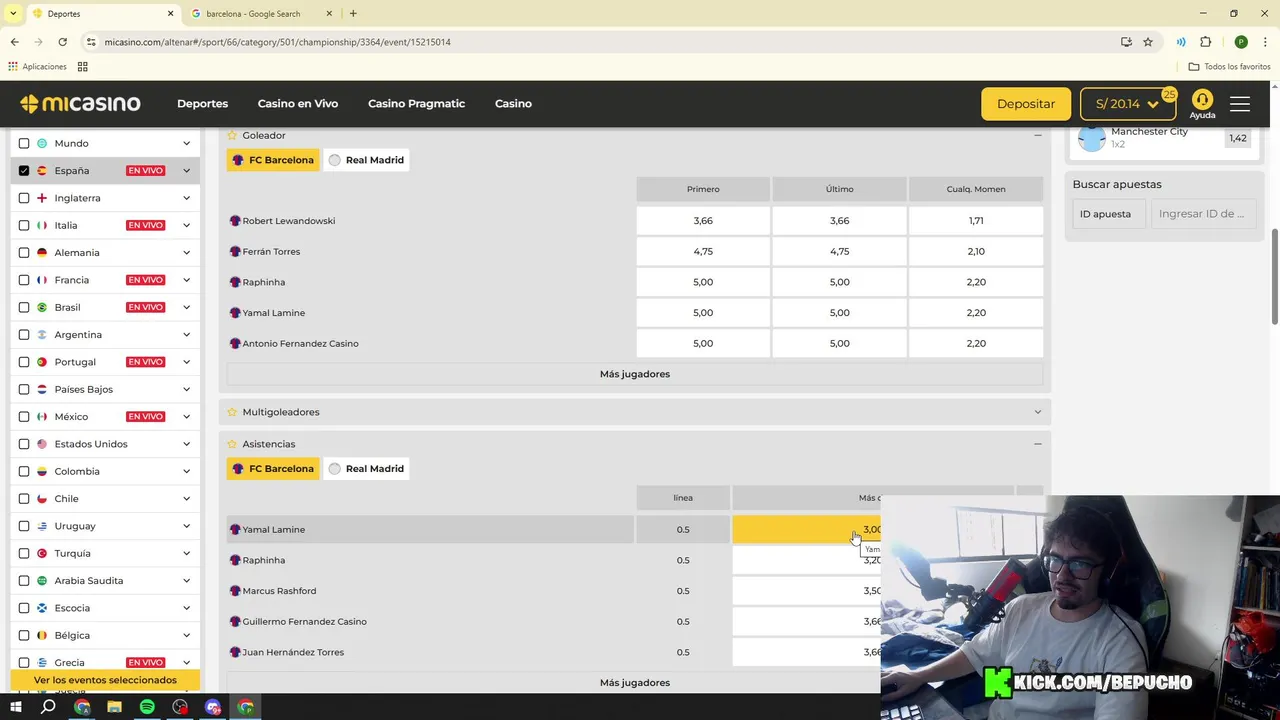The width and height of the screenshot is (1280, 720).
Task: Go back in browser
Action: (14, 42)
